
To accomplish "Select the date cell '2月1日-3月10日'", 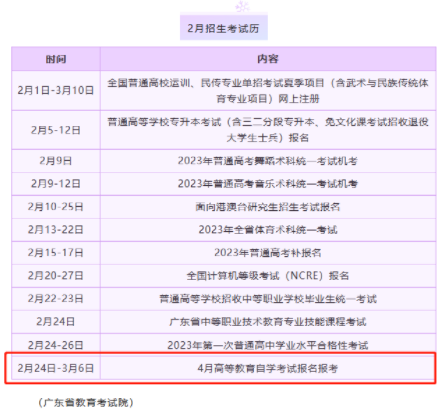I will [x=56, y=90].
